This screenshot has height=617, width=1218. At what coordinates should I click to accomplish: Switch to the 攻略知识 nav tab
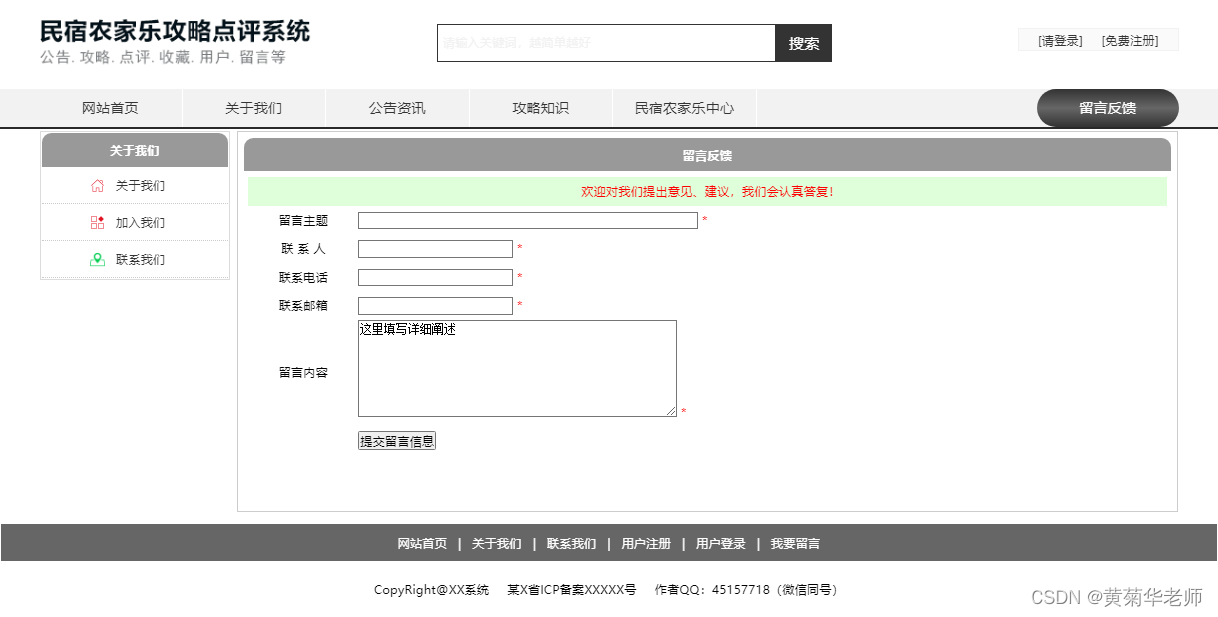tap(540, 108)
